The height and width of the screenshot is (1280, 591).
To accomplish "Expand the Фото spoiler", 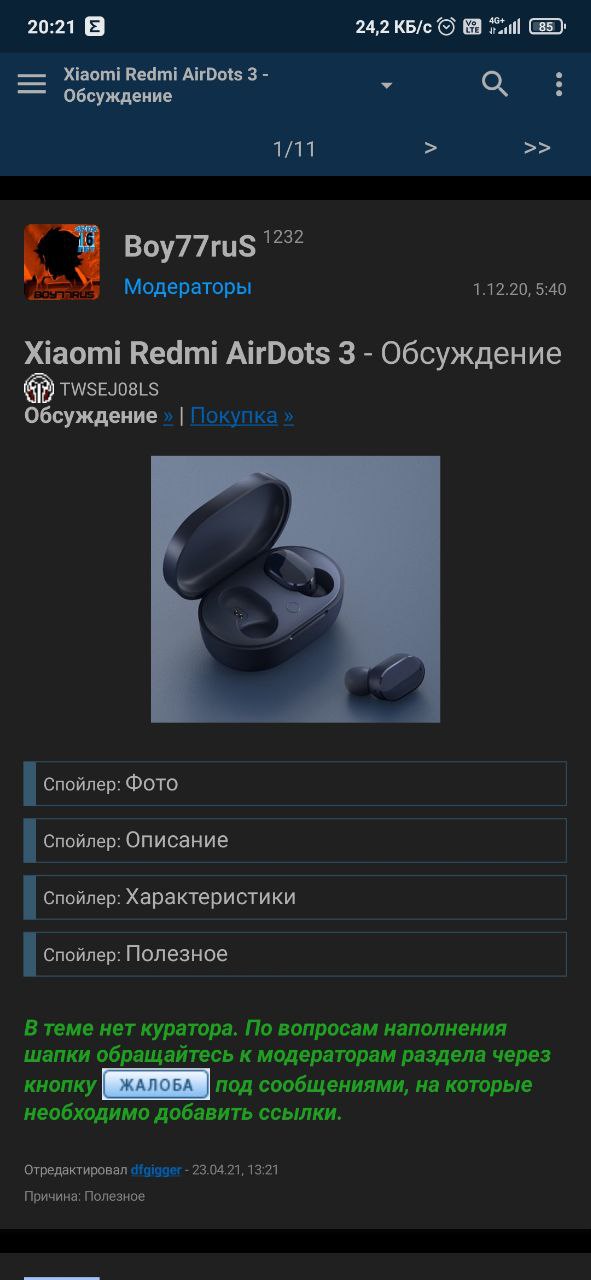I will tap(295, 784).
